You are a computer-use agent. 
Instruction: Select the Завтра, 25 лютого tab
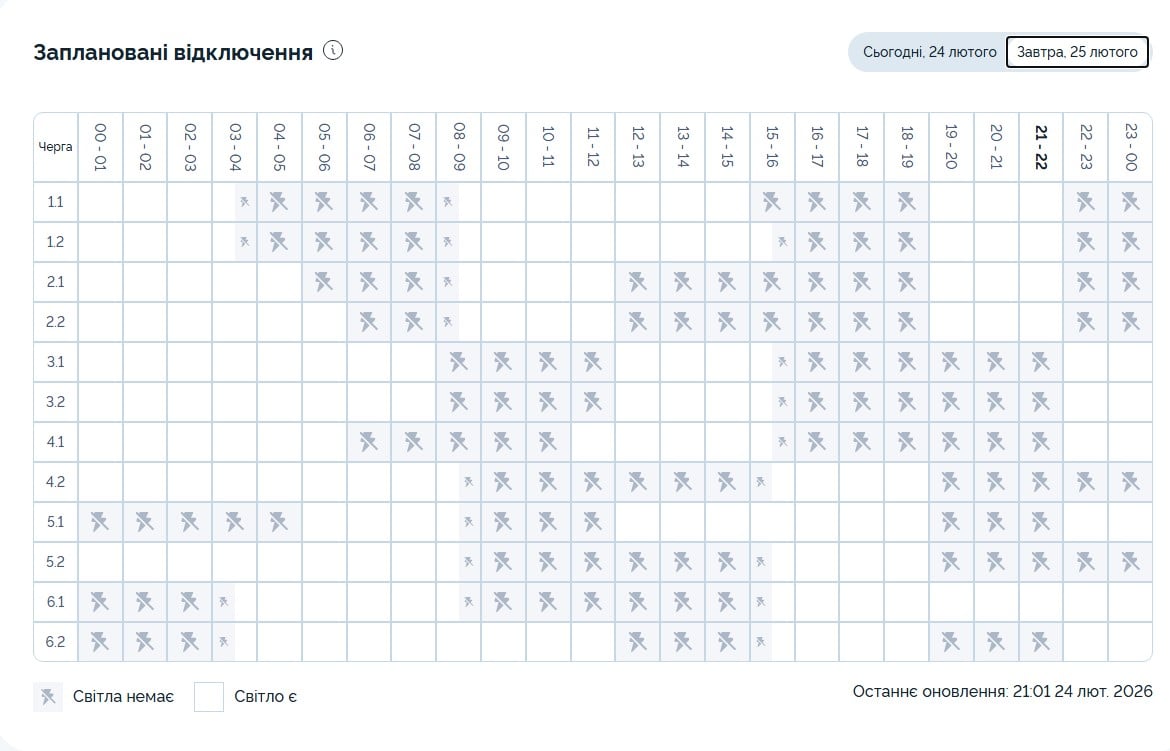coord(1076,52)
